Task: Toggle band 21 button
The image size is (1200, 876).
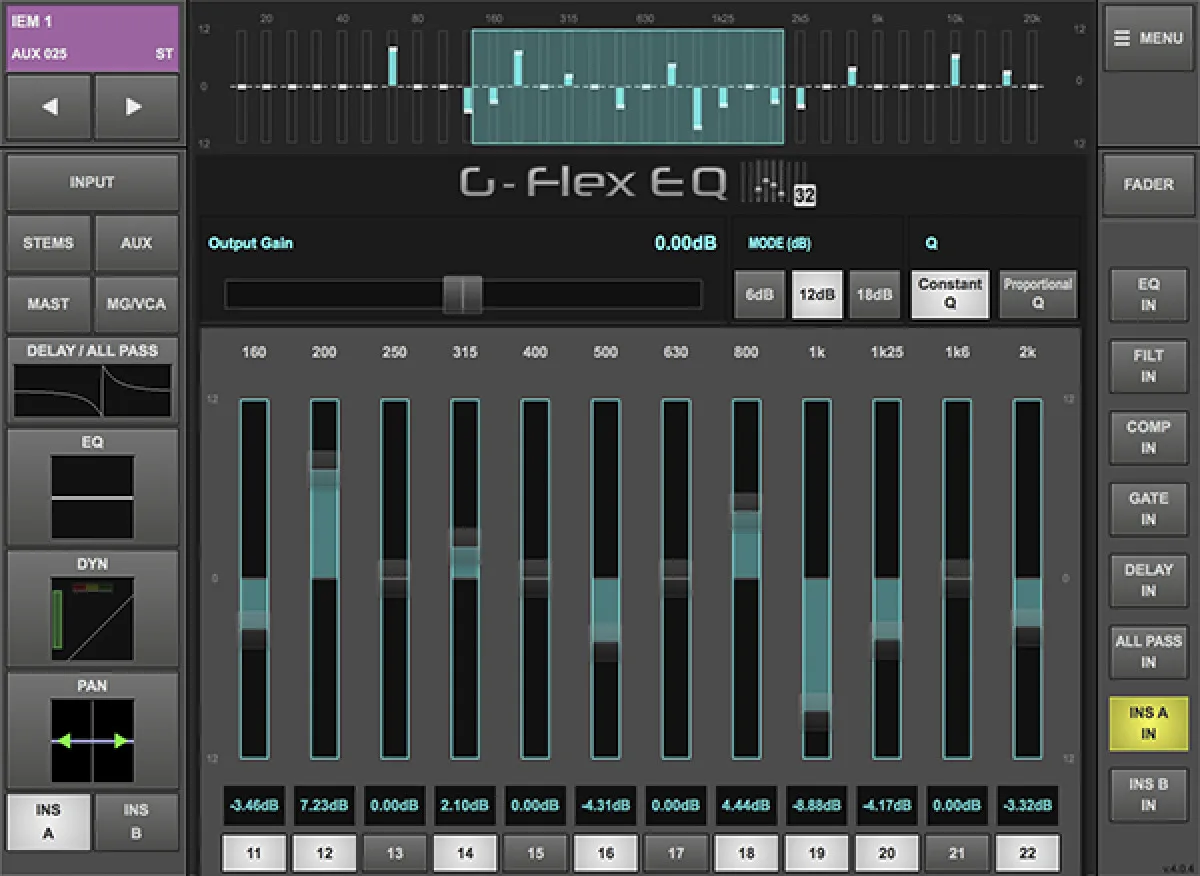Action: 957,854
